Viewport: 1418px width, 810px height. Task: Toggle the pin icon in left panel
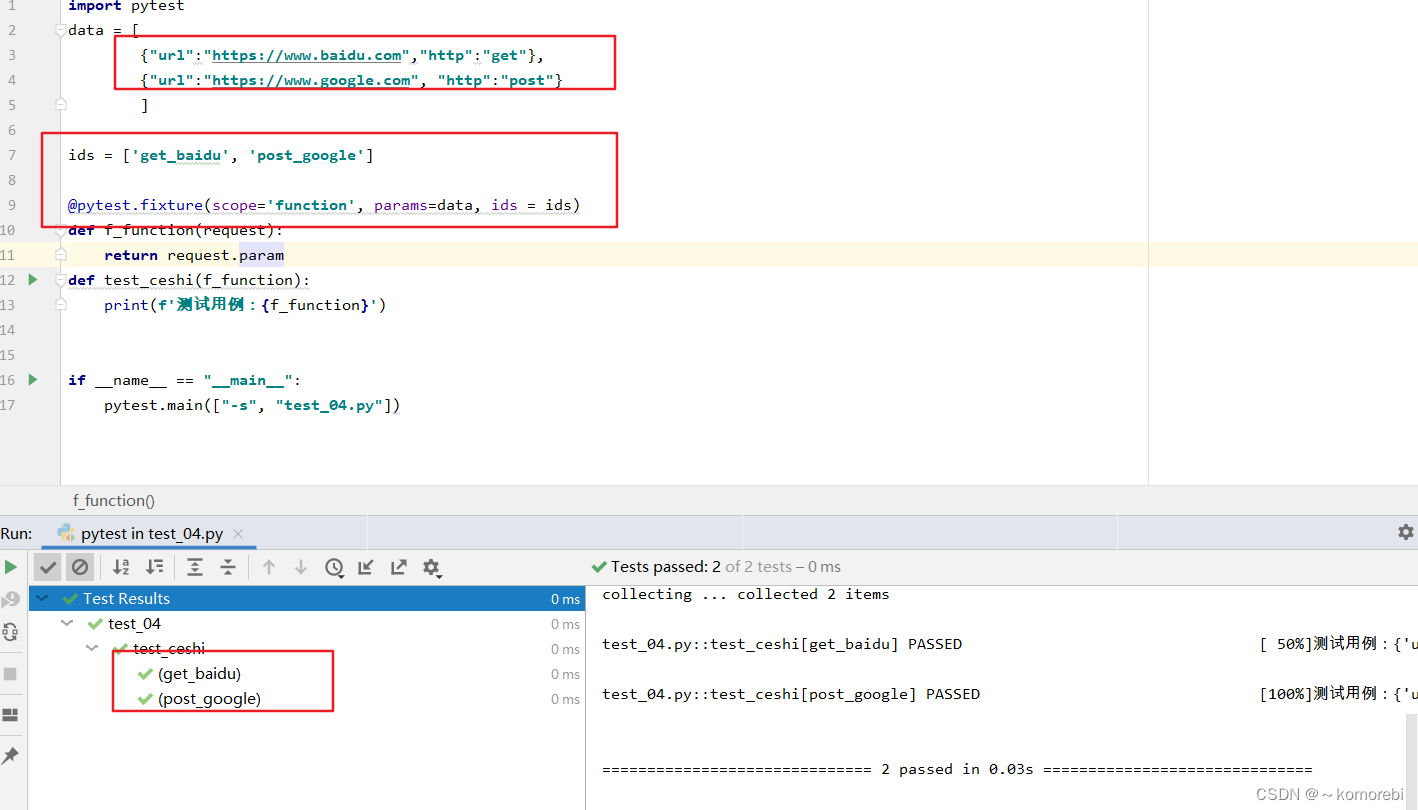click(x=13, y=755)
